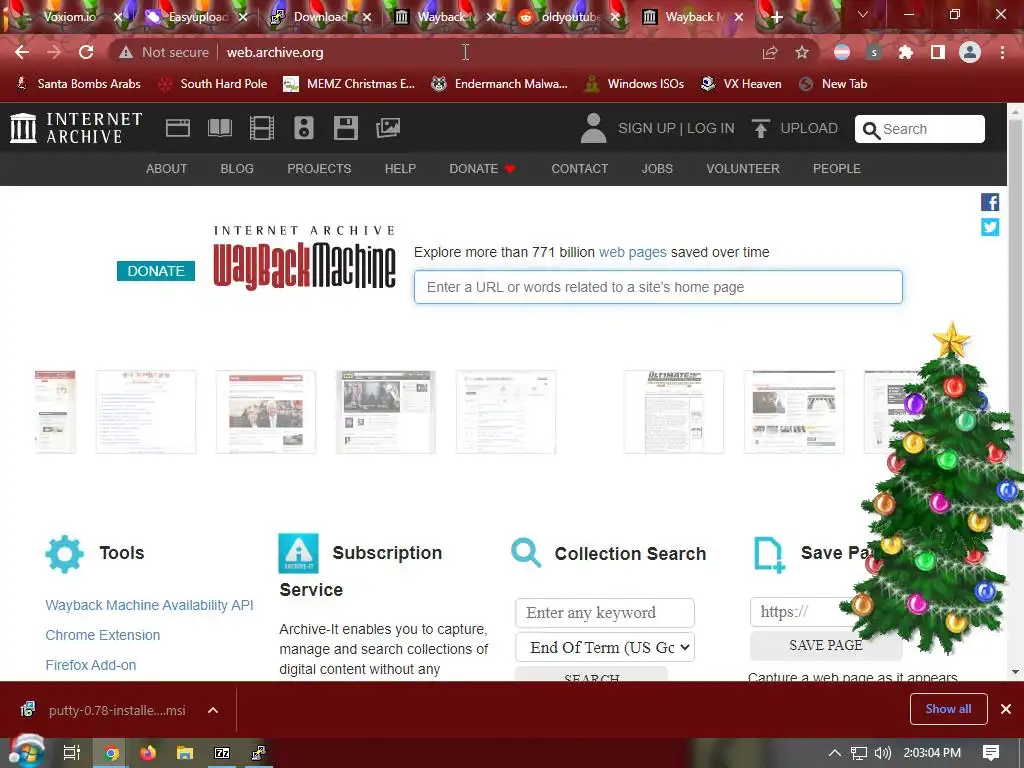Click the SAVE PAGE button

pyautogui.click(x=825, y=645)
